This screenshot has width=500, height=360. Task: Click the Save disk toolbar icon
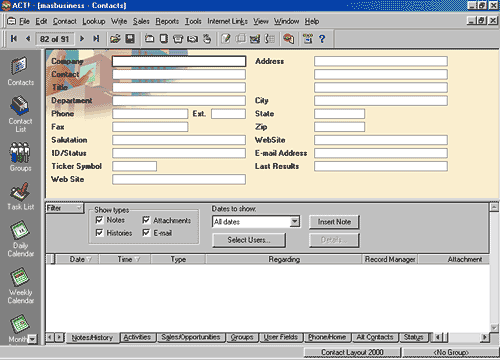[130, 39]
